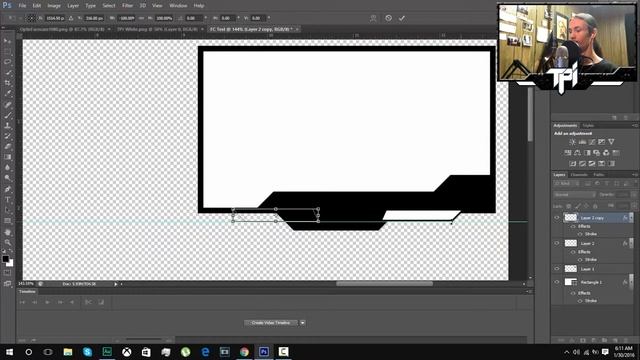
Task: Switch to the TPI White.png document tab
Action: tap(158, 29)
